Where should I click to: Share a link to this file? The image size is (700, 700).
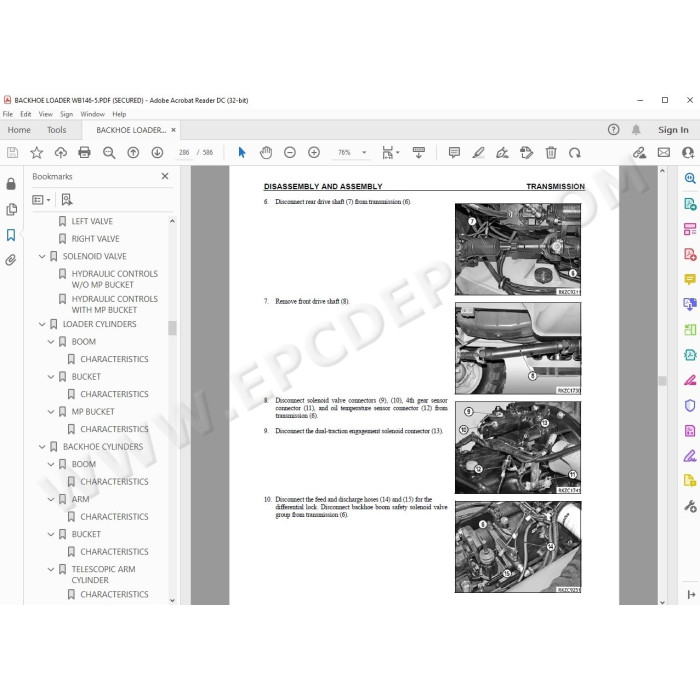click(x=639, y=153)
